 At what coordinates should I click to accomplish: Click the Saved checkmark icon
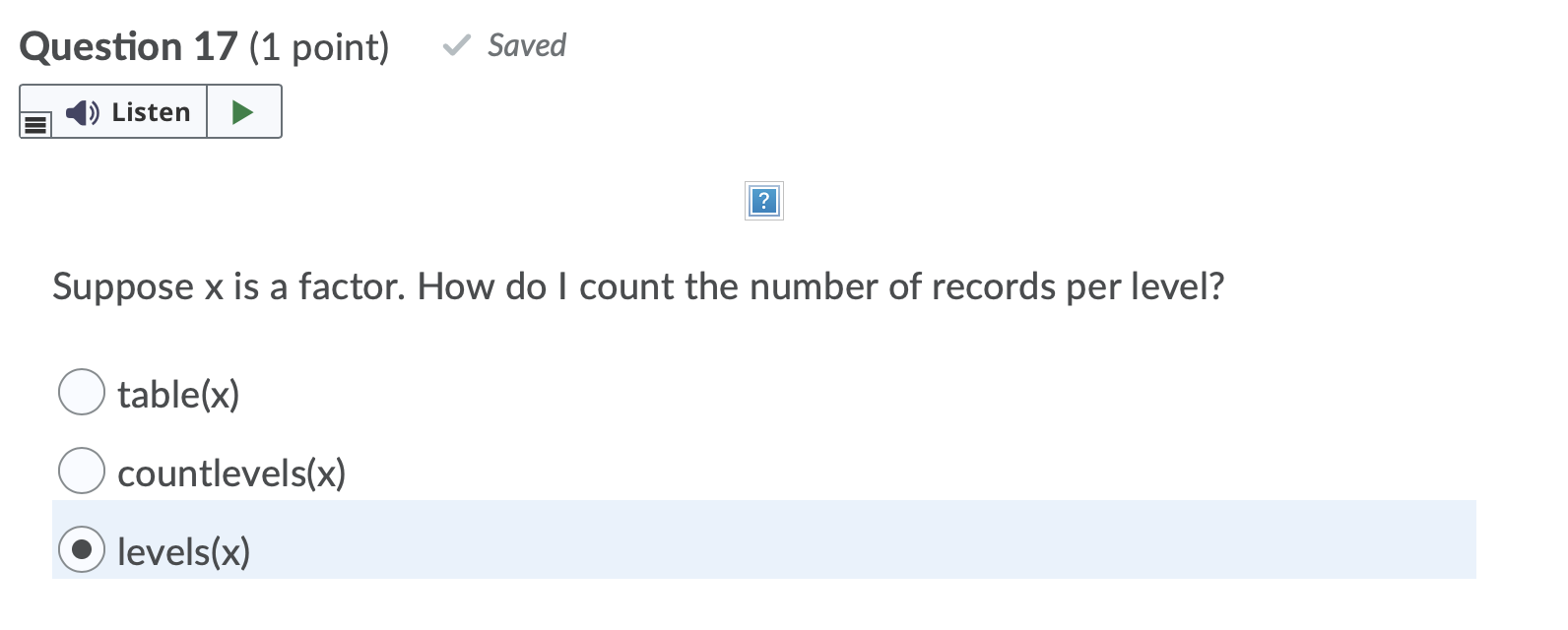455,45
